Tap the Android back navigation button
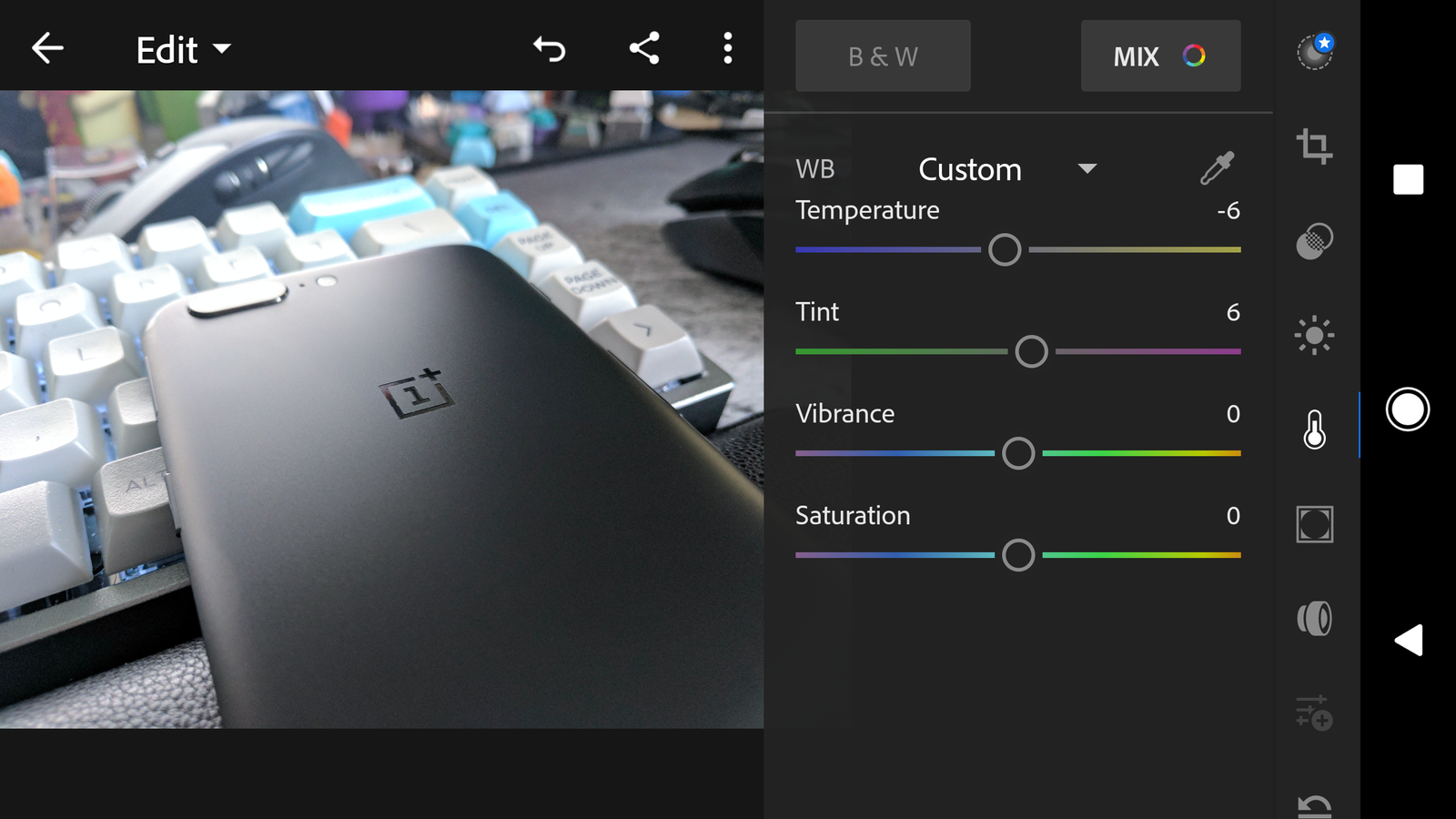1456x819 pixels. click(x=1407, y=640)
